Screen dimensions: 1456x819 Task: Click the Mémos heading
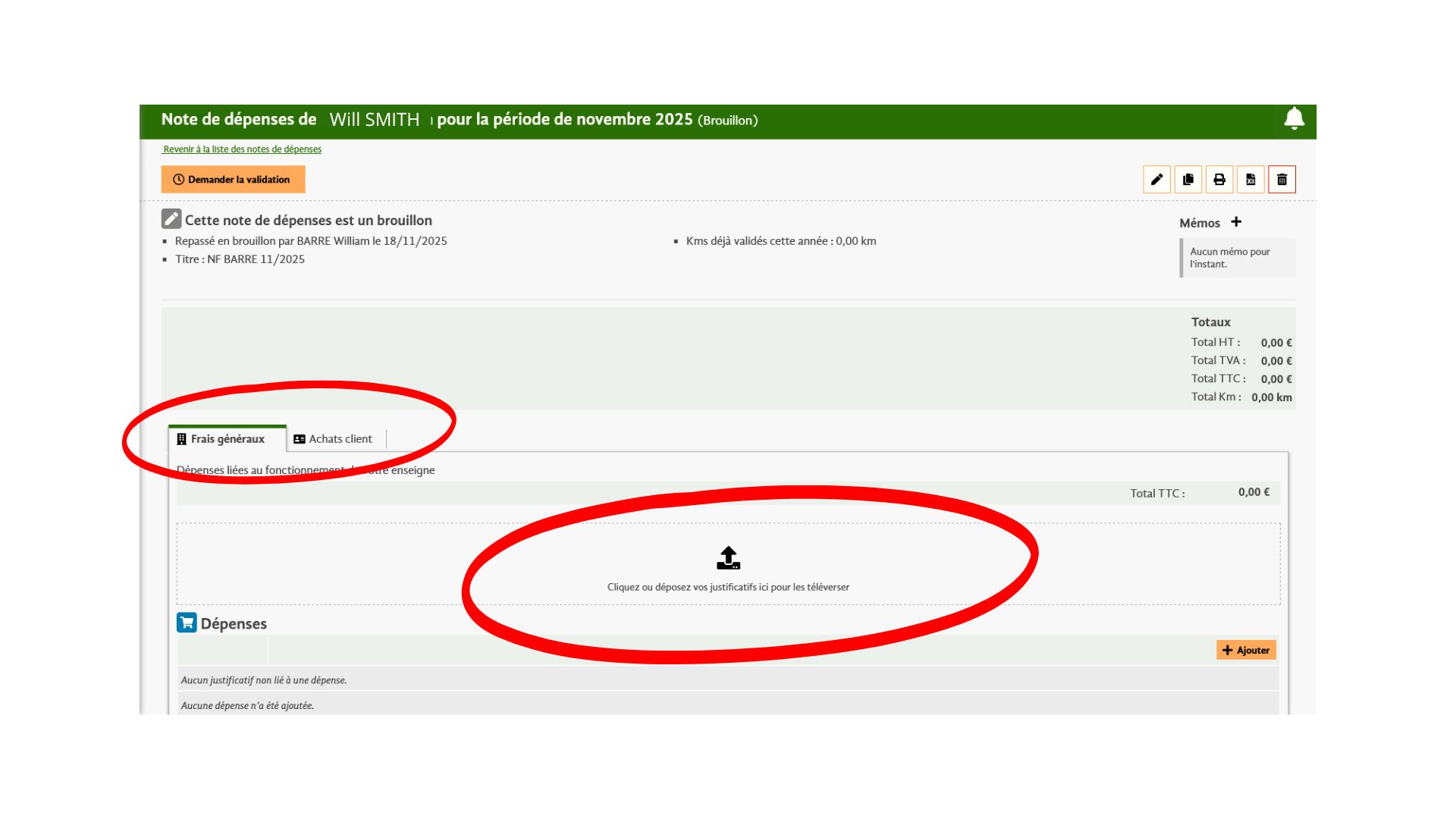(x=1200, y=223)
